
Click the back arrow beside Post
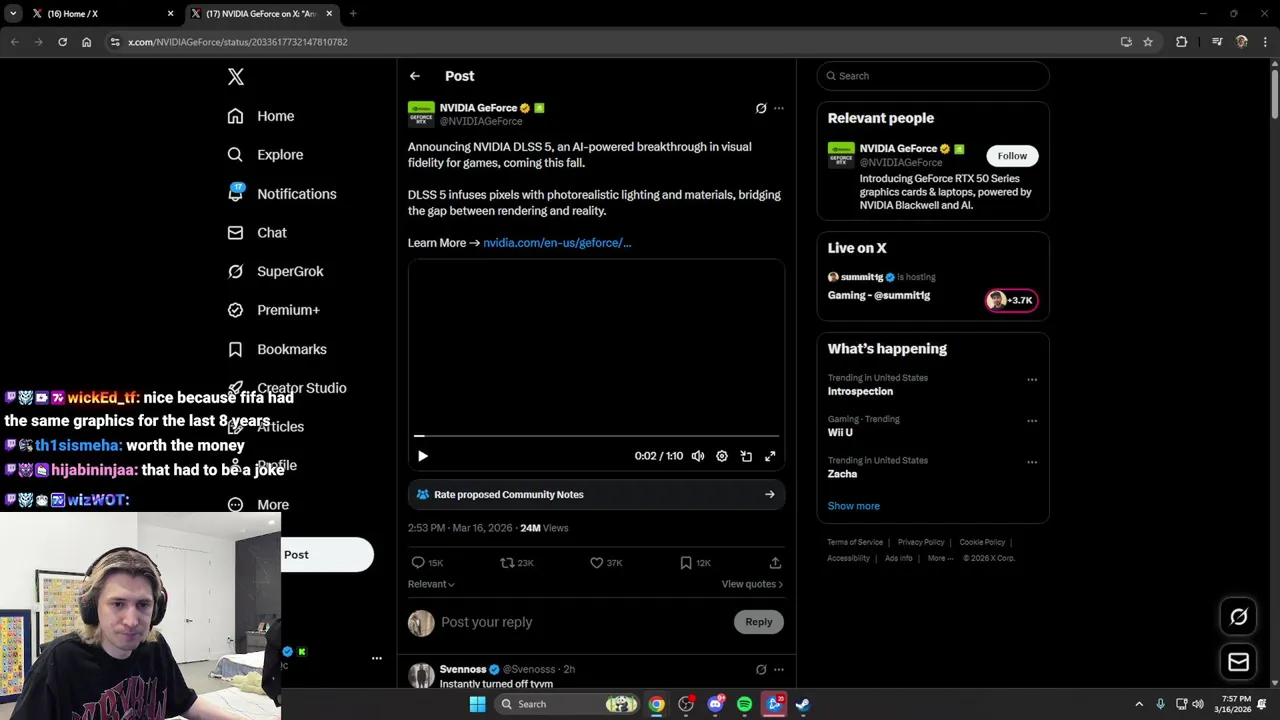point(414,76)
